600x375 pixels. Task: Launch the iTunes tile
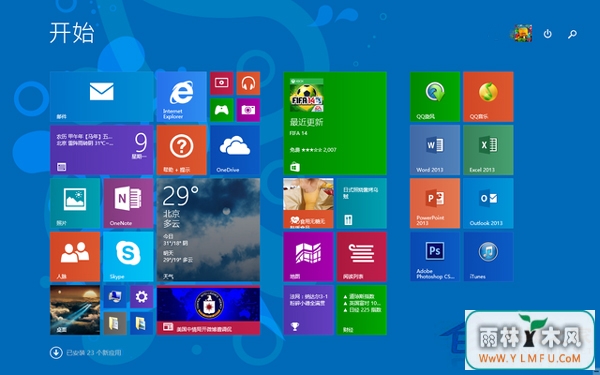pos(488,256)
